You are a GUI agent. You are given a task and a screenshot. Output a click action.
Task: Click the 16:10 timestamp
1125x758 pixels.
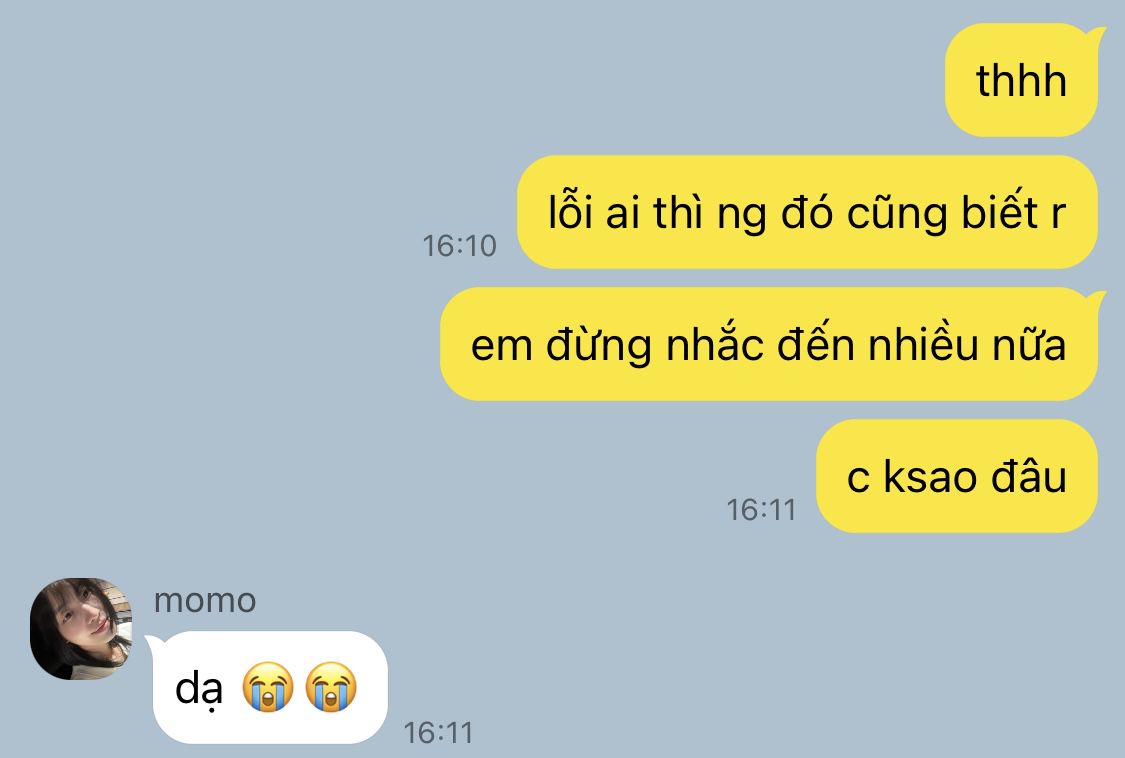[x=459, y=245]
